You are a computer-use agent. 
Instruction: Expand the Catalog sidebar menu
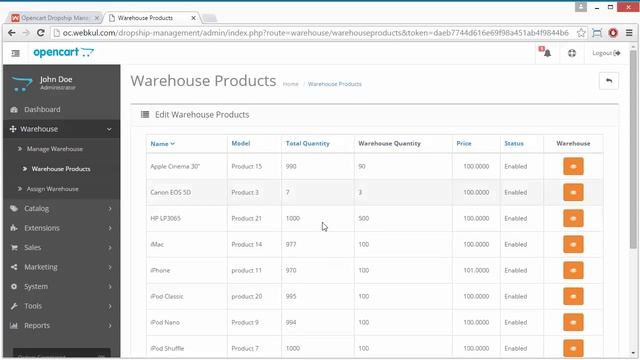tap(61, 209)
